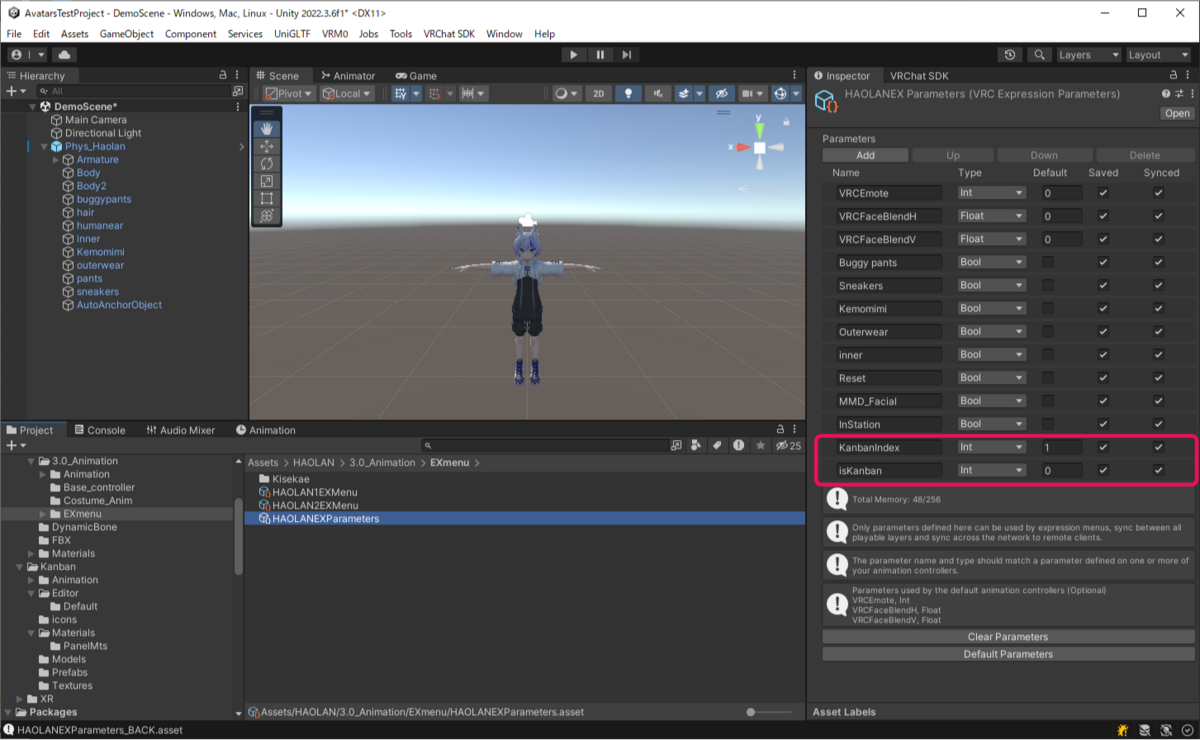Viewport: 1200px width, 740px height.
Task: Toggle scene audio mute icon
Action: click(x=658, y=93)
